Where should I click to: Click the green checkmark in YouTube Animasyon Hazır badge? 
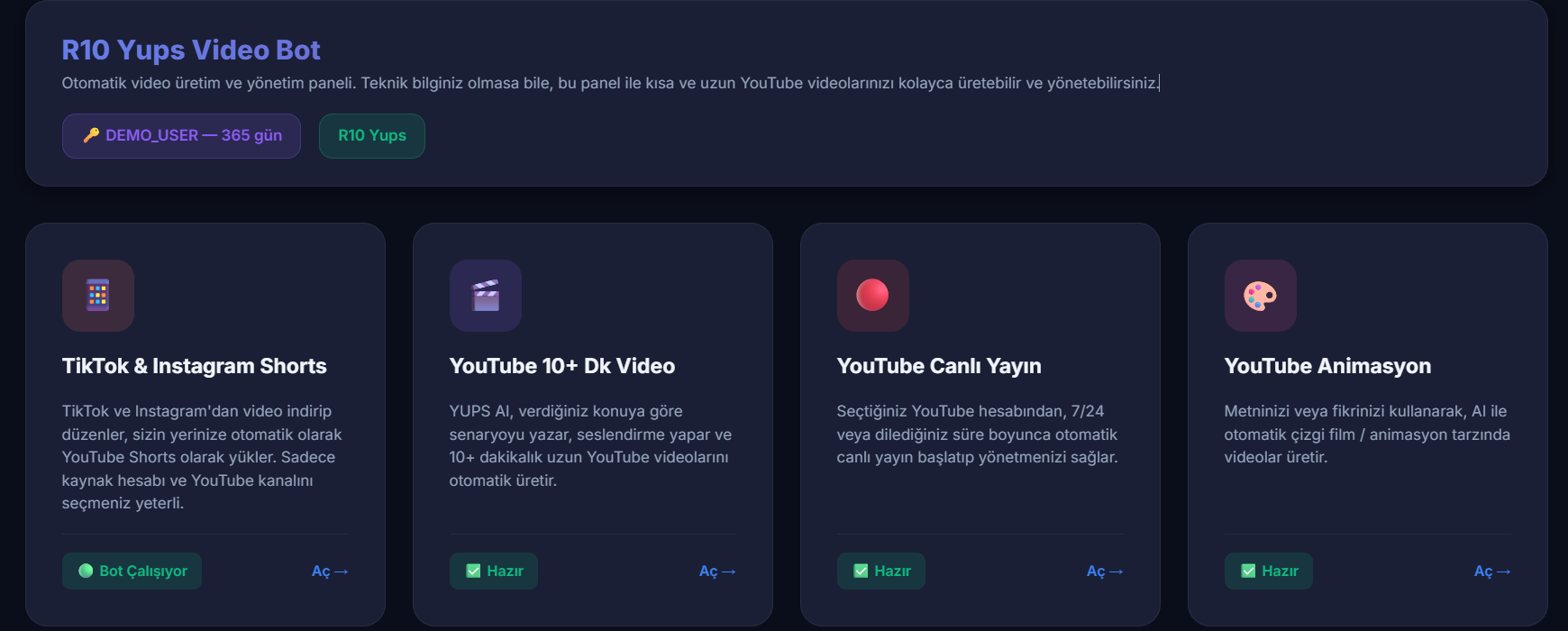[x=1248, y=571]
